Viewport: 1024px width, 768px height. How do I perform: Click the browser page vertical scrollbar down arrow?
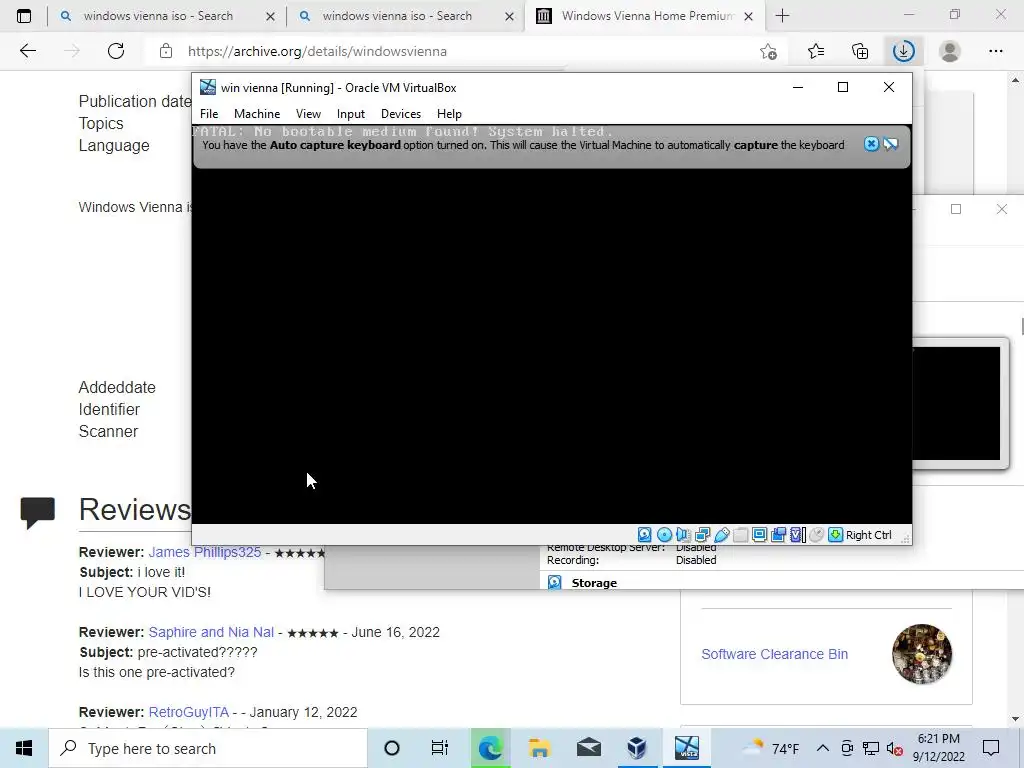click(1015, 720)
